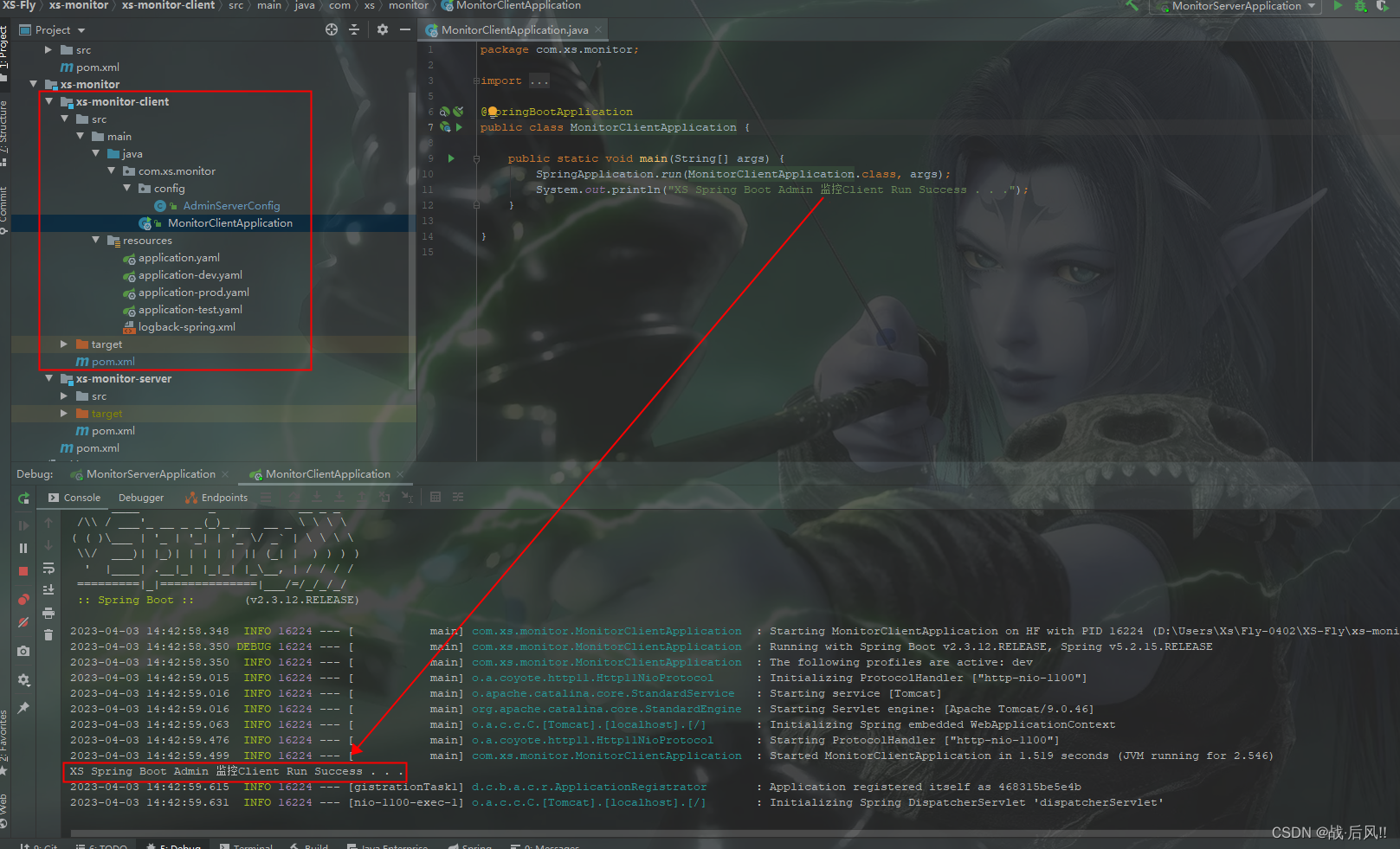Click run gutter arrow beside class declaration
Image resolution: width=1400 pixels, height=849 pixels.
[459, 127]
